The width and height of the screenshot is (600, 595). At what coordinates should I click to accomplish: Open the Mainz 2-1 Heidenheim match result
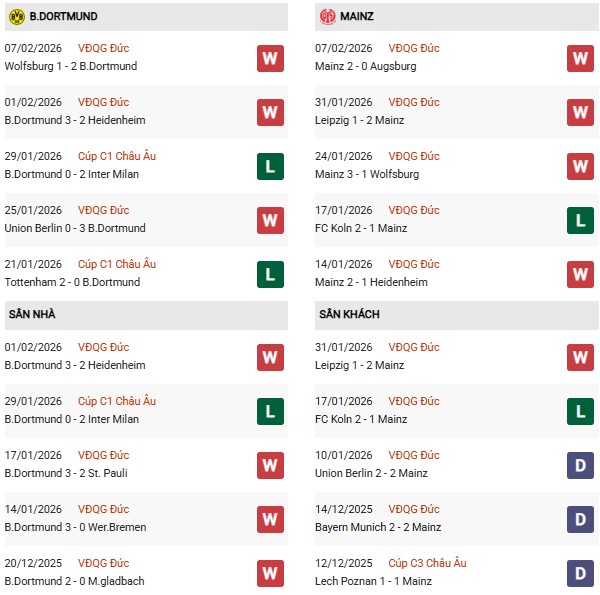(x=374, y=282)
